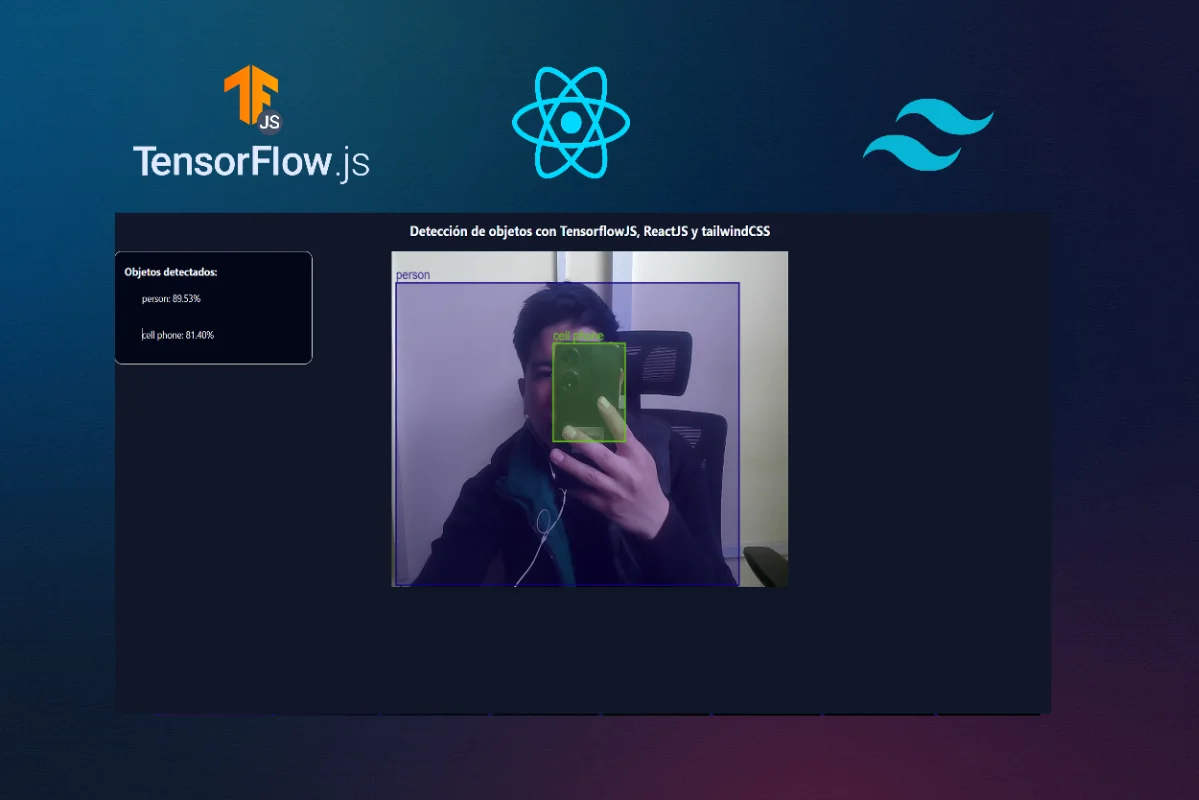
Task: Click the React atom logo
Action: coord(570,122)
